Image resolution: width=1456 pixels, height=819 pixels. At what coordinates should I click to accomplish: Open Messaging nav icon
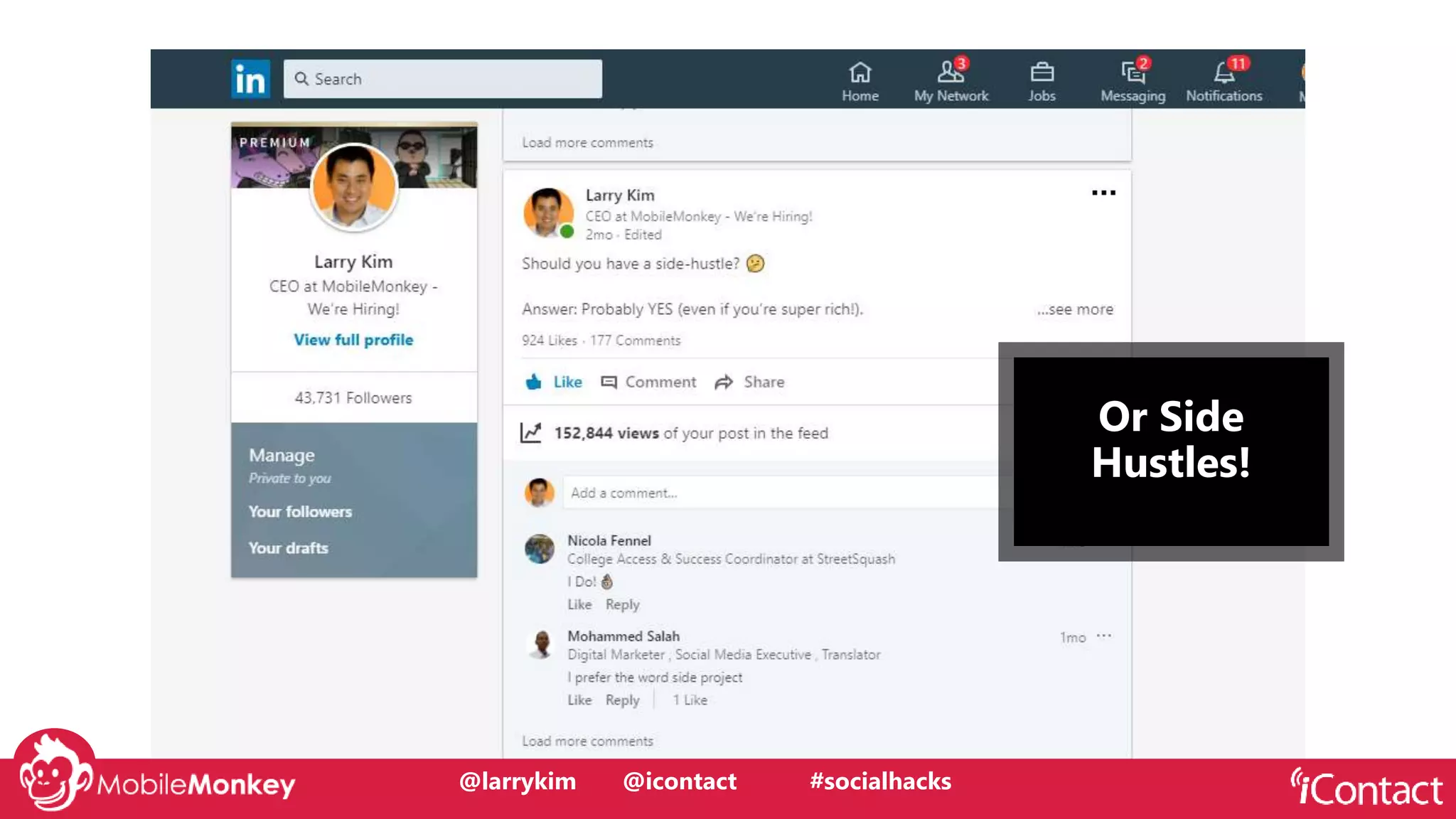tap(1133, 72)
